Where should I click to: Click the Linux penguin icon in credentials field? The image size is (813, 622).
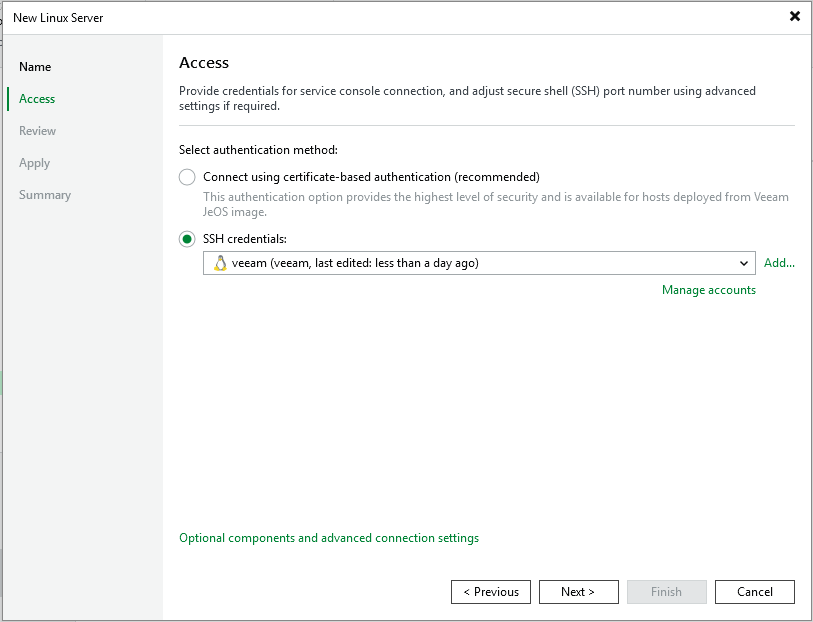tap(220, 263)
